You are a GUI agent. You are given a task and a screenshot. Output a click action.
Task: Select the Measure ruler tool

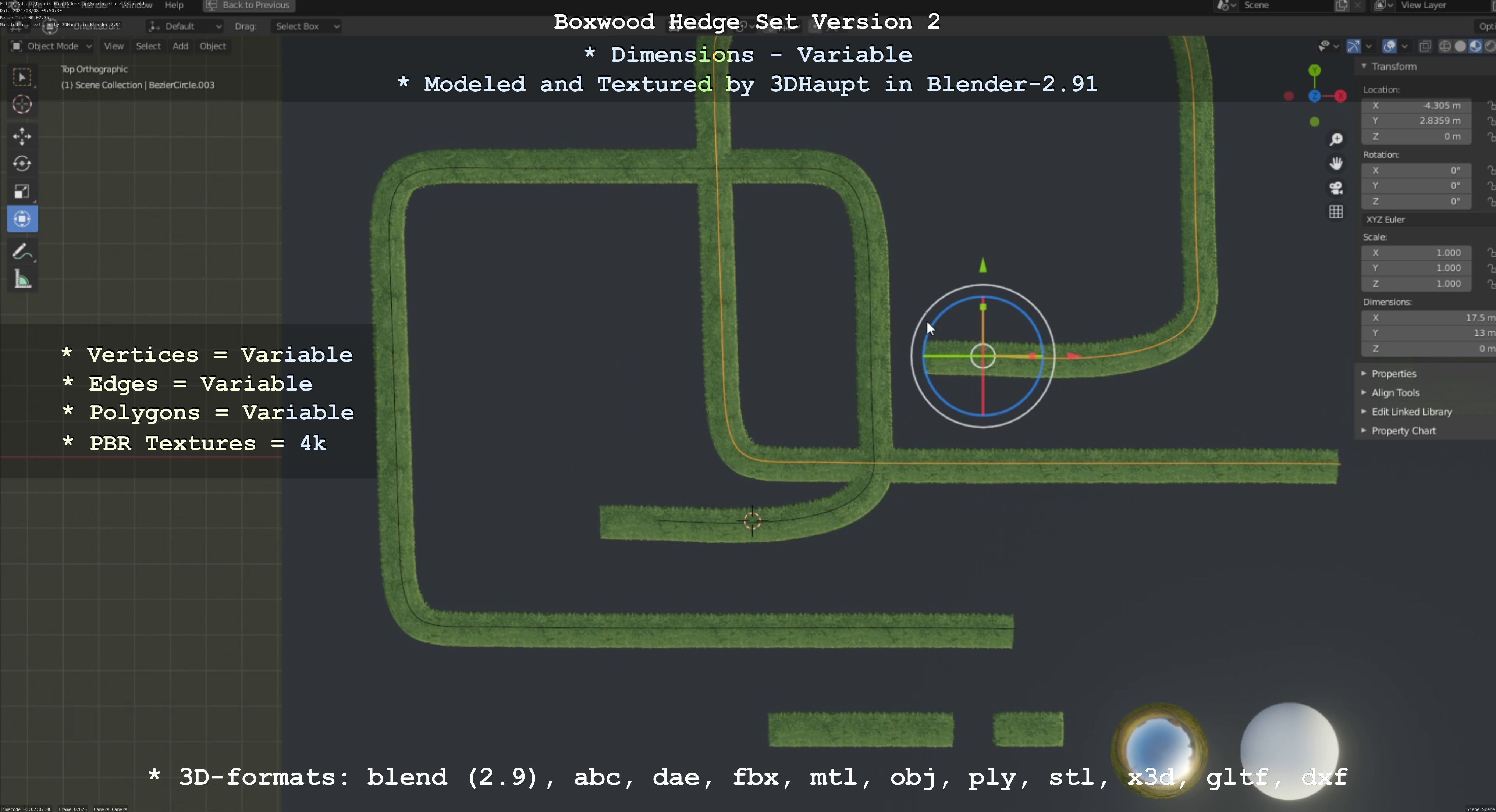point(22,280)
